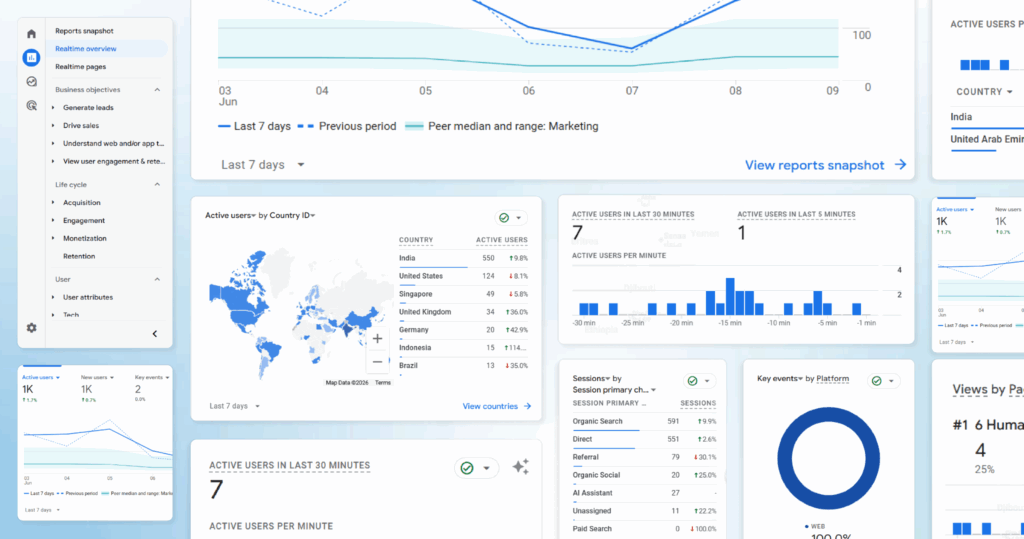Click the Unassigned sessions row
This screenshot has width=1024, height=539.
(645, 511)
